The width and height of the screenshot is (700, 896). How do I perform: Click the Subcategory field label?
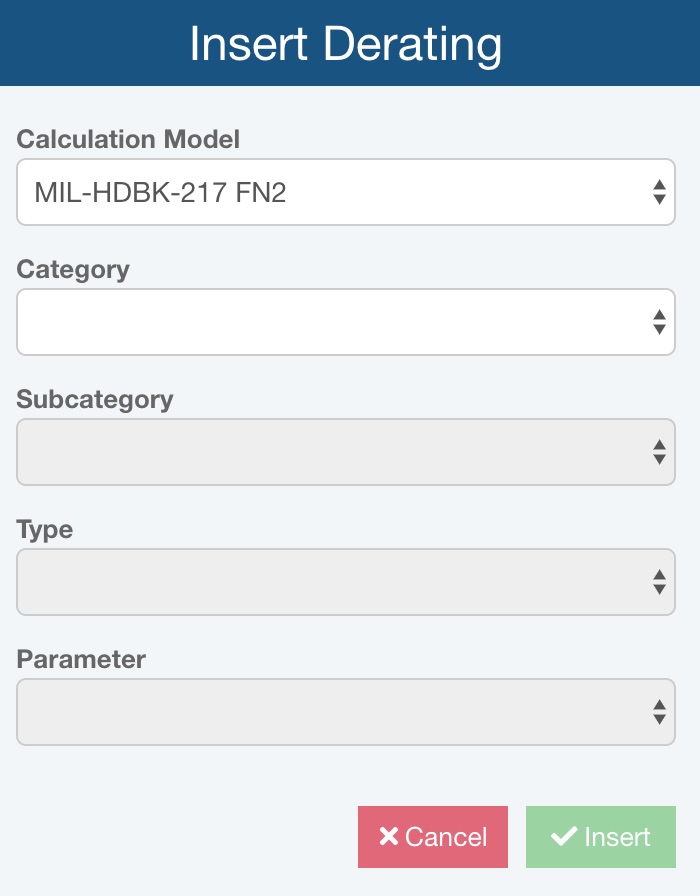pos(95,399)
